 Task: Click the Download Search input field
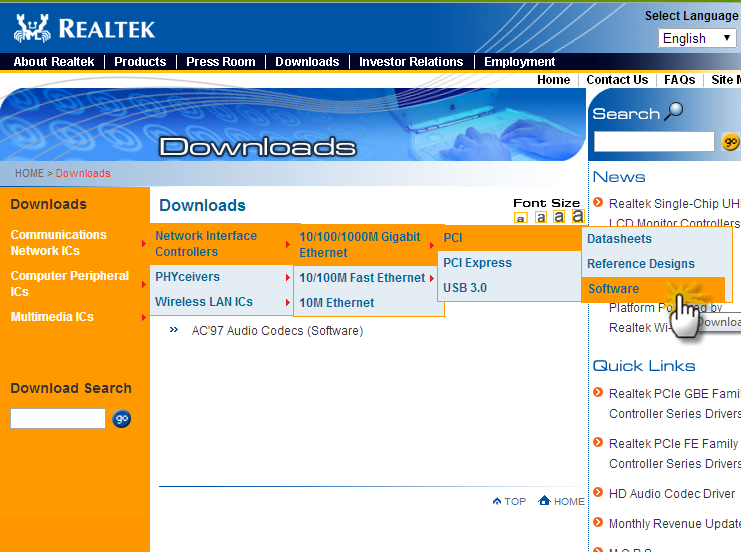pyautogui.click(x=58, y=419)
